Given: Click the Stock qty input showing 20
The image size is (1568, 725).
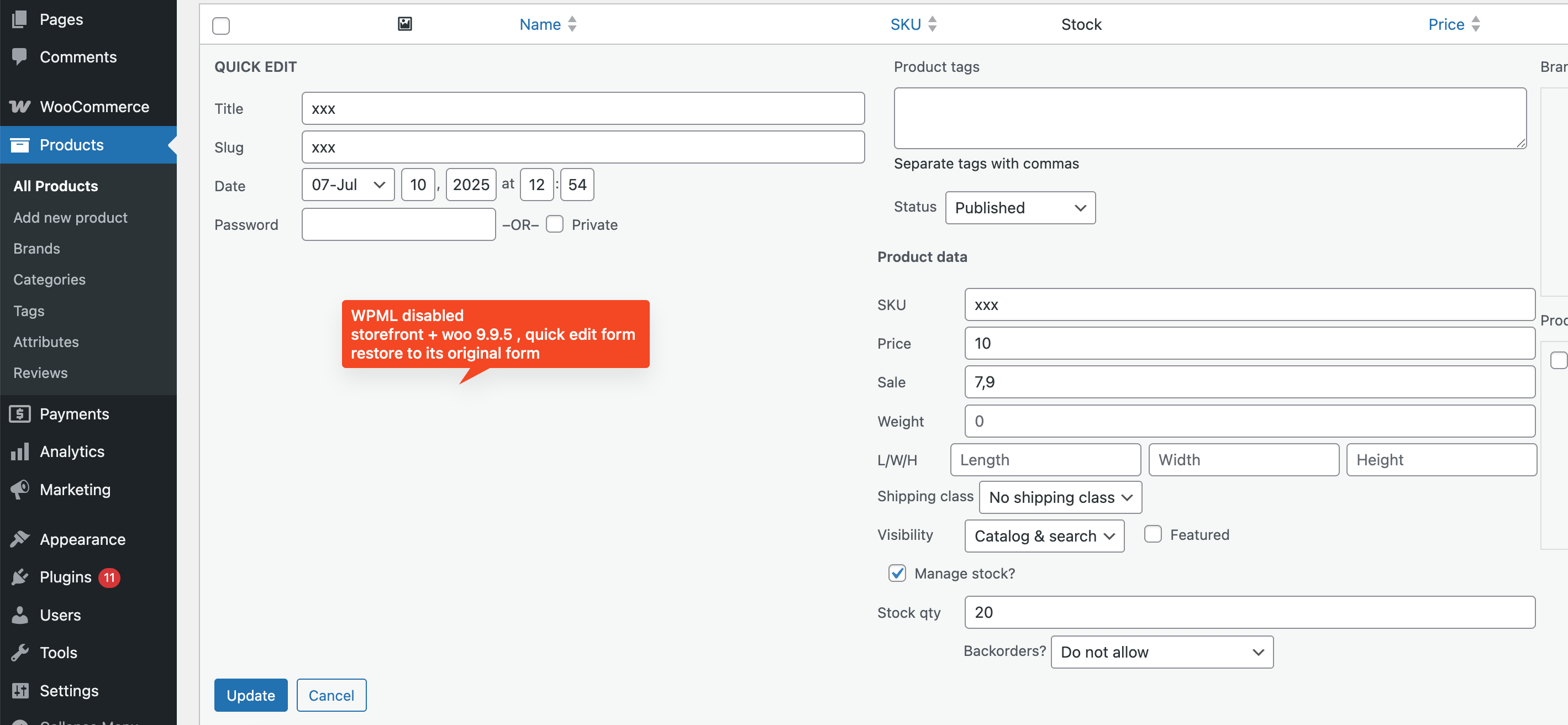Looking at the screenshot, I should click(1250, 612).
